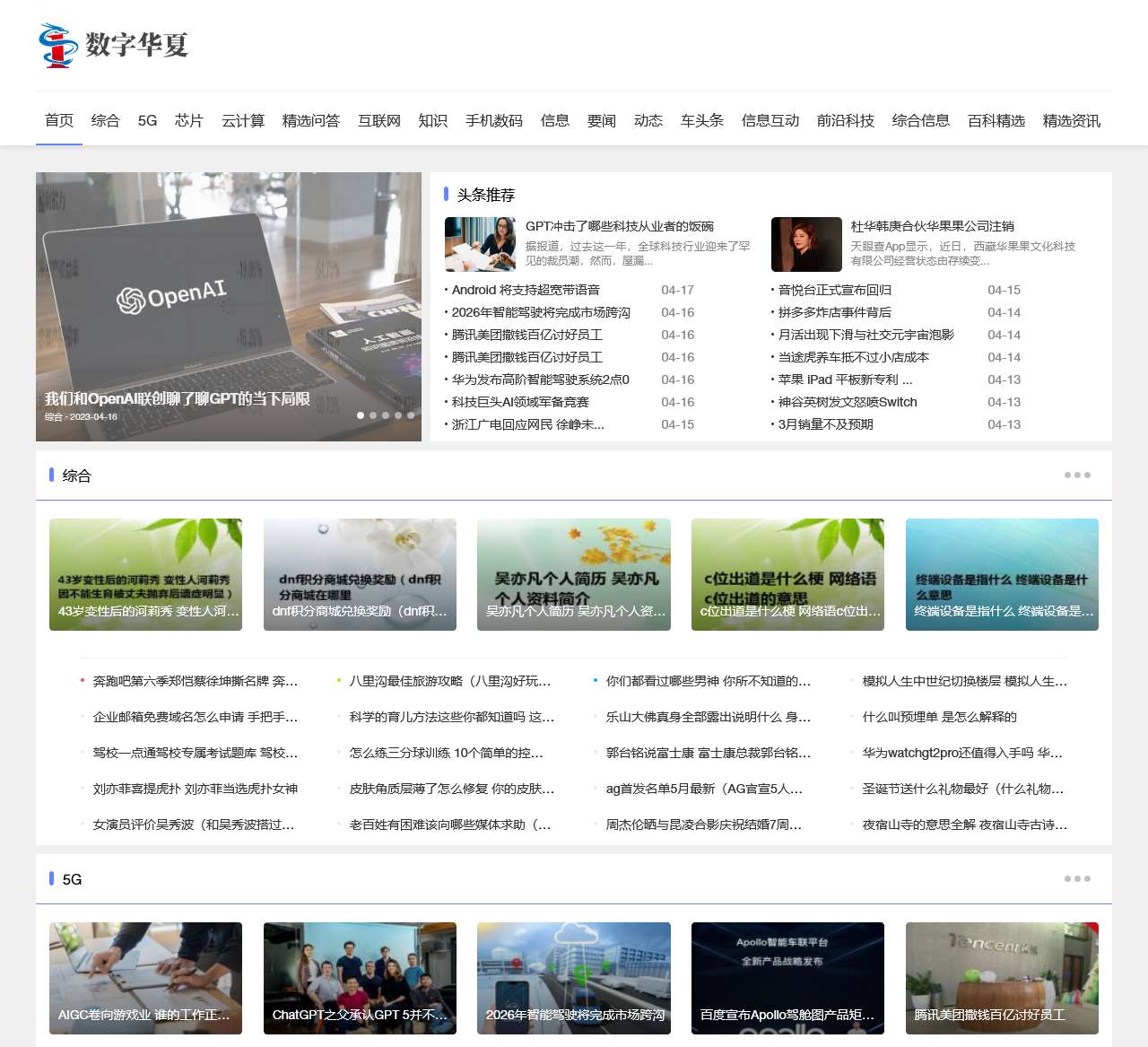1148x1047 pixels.
Task: Open the 云计算 navigation item
Action: point(243,120)
